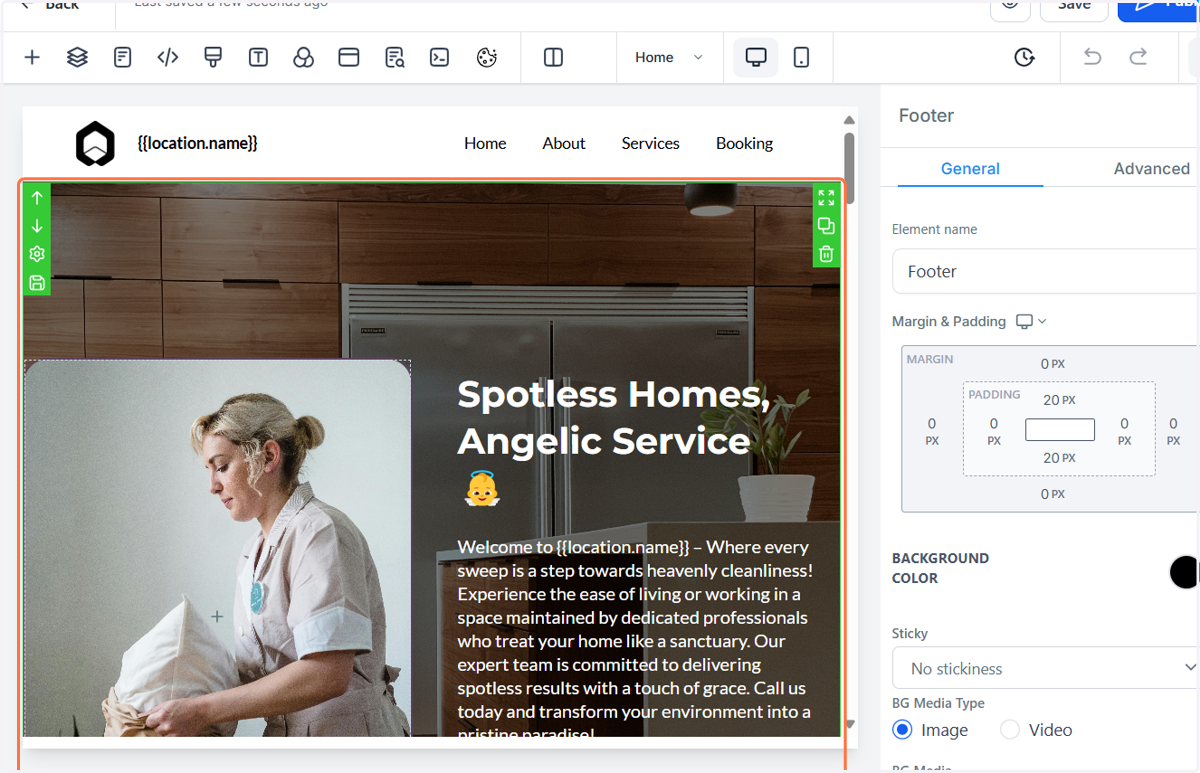Viewport: 1200px width, 773px height.
Task: Click the Welcome paragraph text
Action: (635, 640)
